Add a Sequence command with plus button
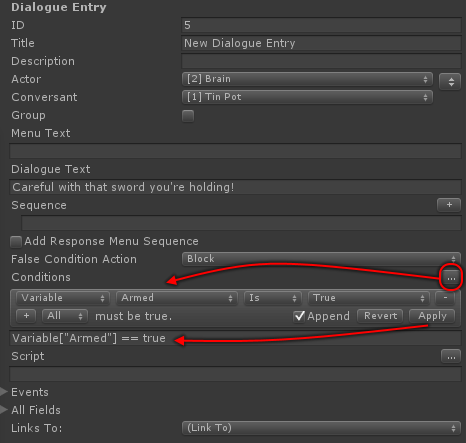The height and width of the screenshot is (443, 466). pos(449,205)
